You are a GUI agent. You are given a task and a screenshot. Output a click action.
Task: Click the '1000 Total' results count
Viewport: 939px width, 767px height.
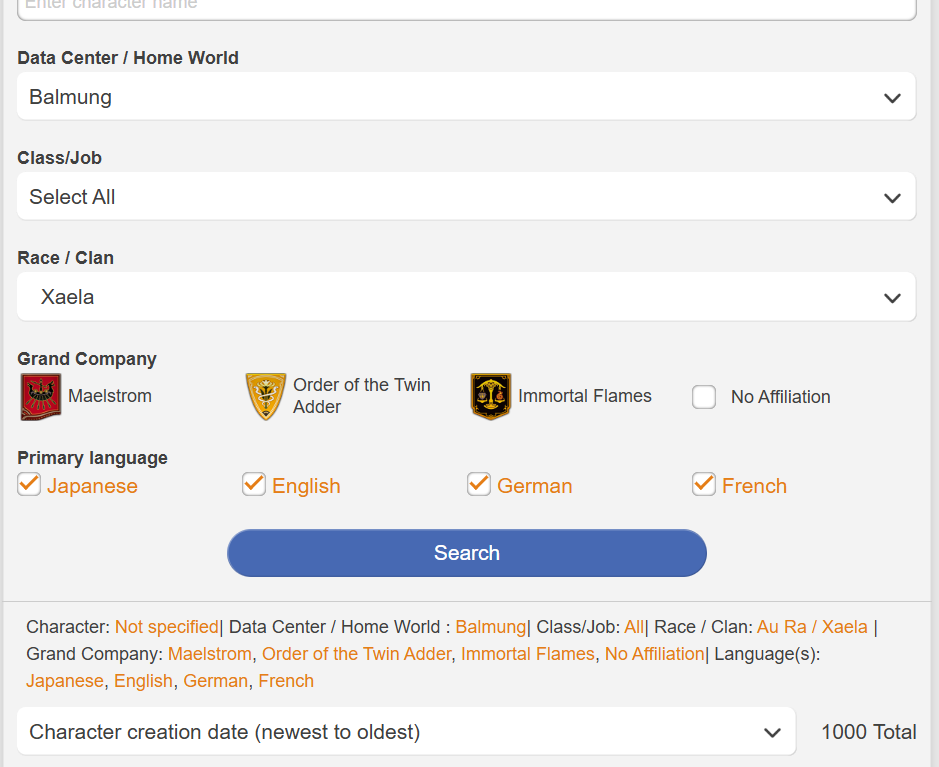[868, 732]
